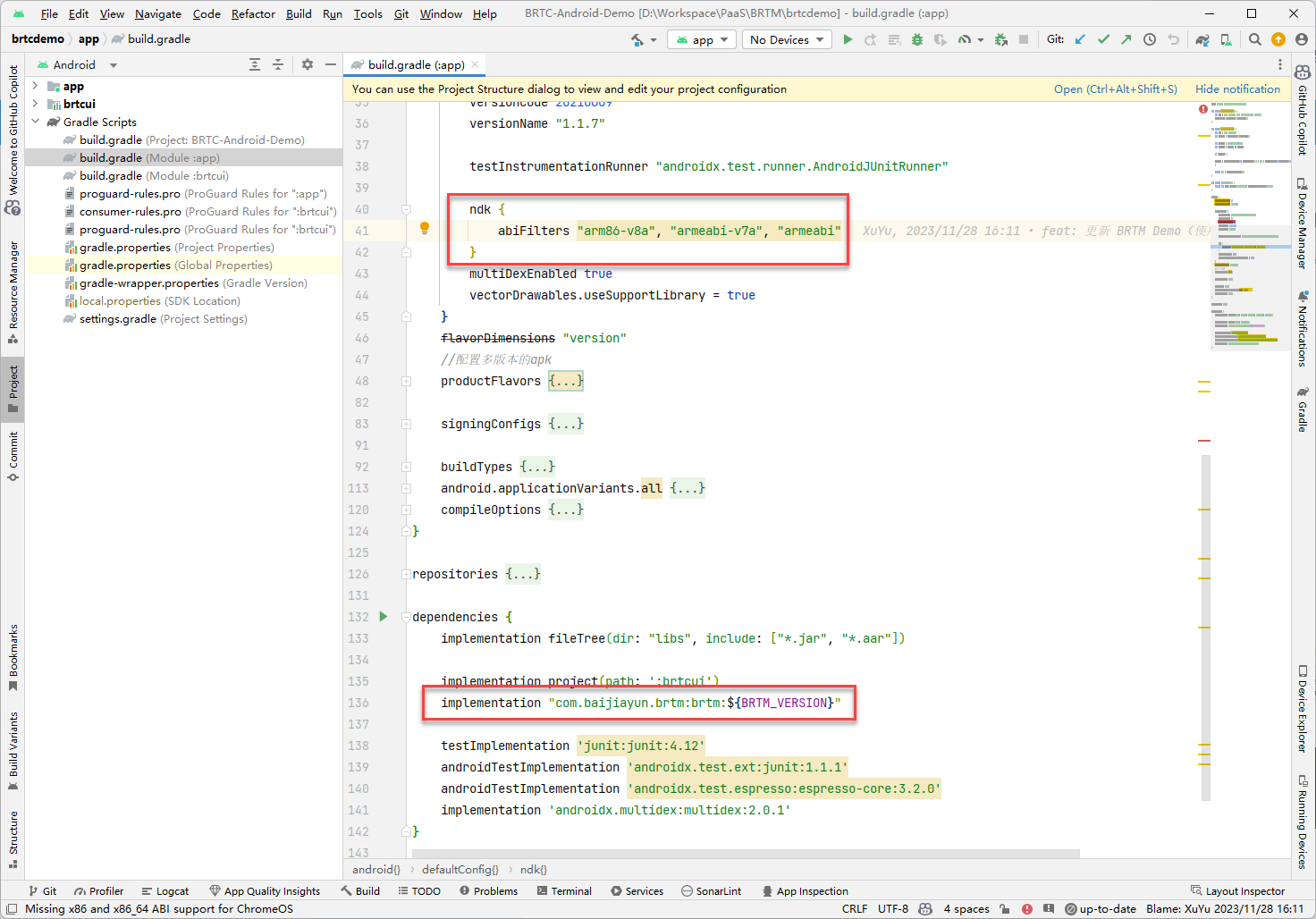Click the UTF-8 encoding status widget
This screenshot has height=919, width=1316.
click(893, 909)
